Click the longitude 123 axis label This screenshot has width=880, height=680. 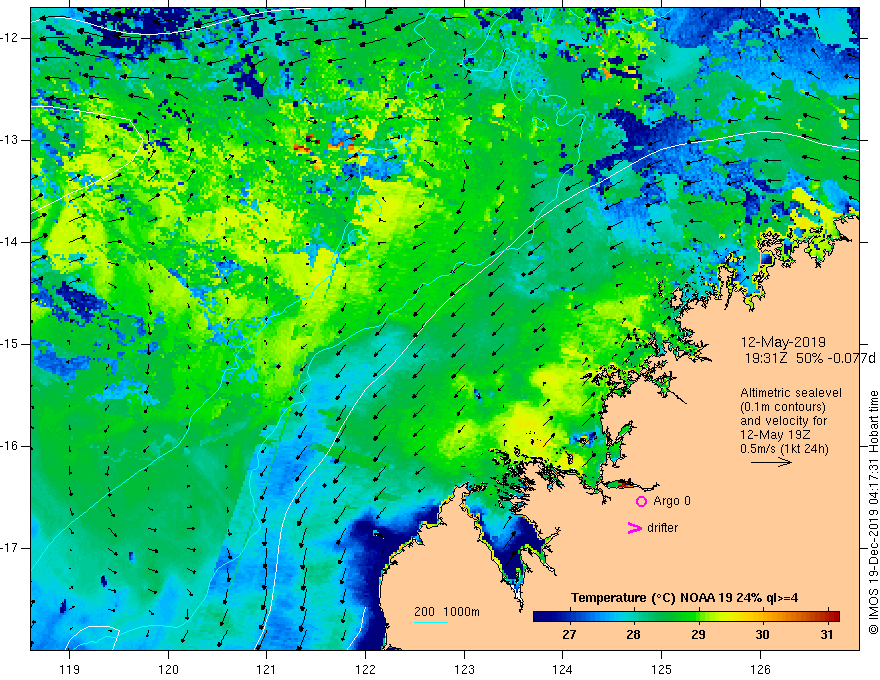pos(464,669)
